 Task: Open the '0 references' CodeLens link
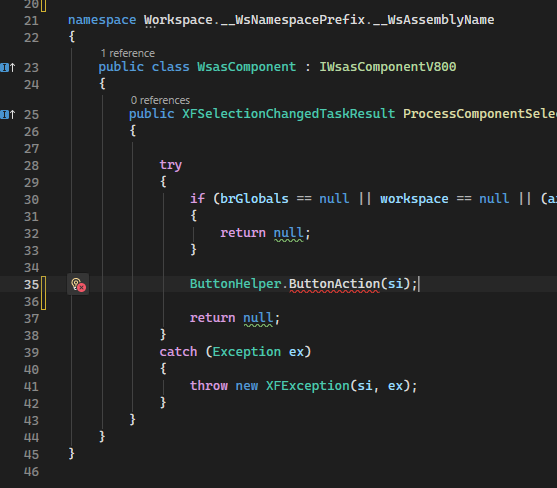tap(160, 100)
